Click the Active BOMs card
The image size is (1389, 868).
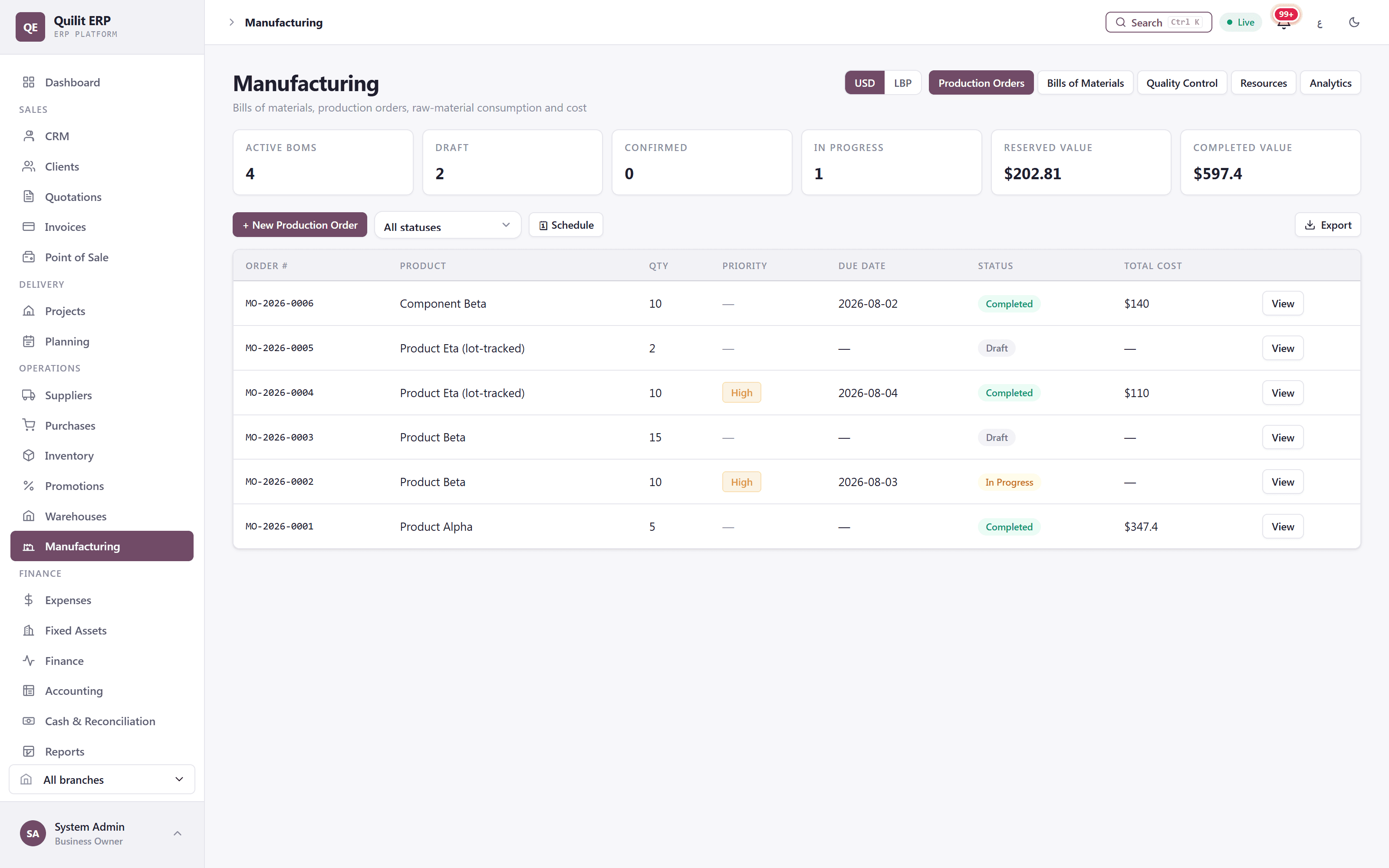coord(323,162)
